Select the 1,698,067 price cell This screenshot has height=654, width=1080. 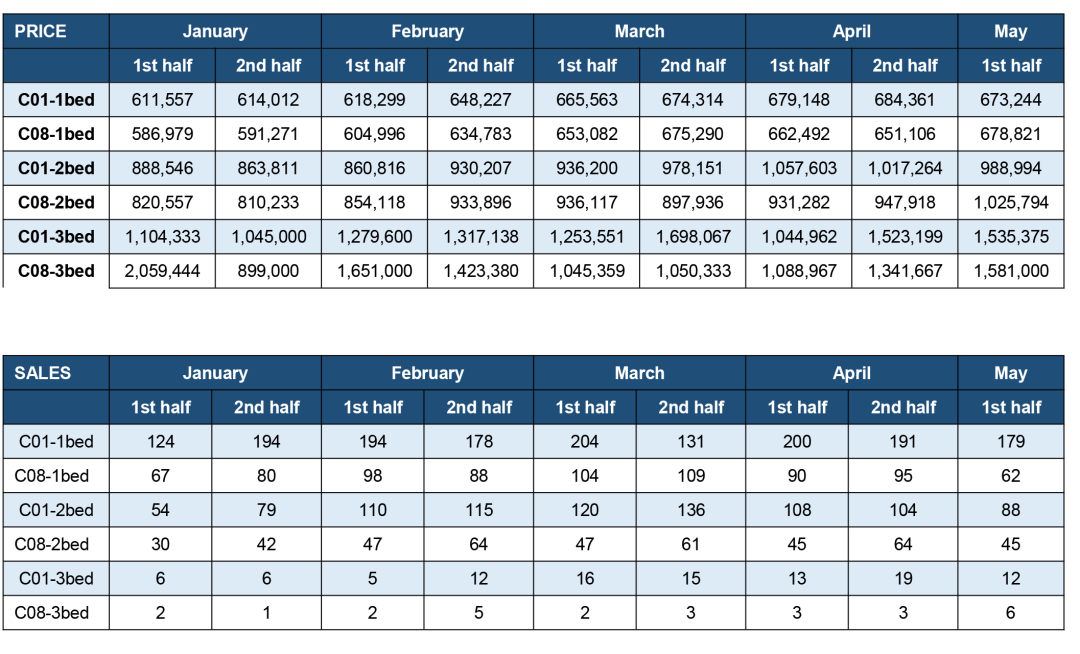click(692, 237)
